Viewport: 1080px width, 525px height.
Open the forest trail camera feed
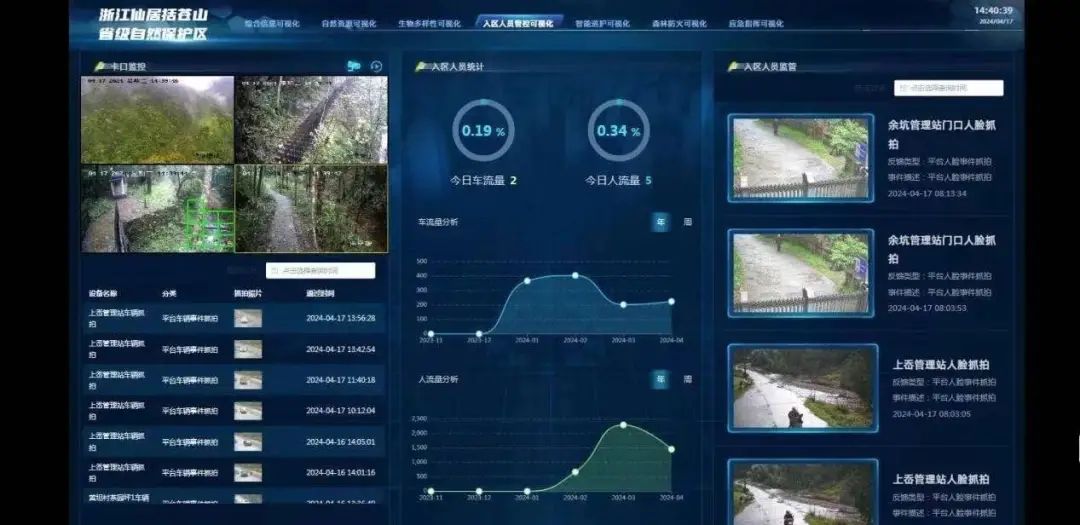311,209
